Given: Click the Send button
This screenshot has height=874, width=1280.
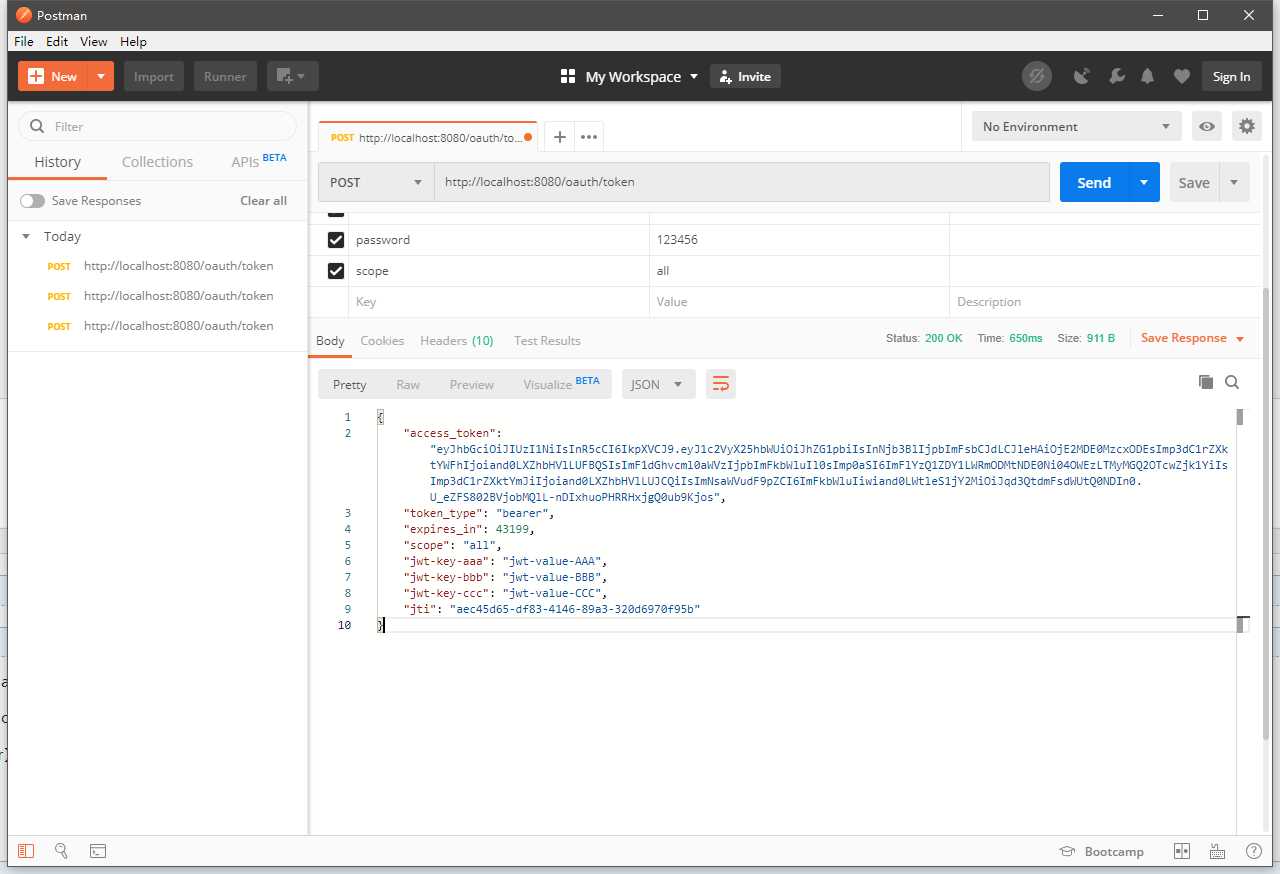Looking at the screenshot, I should pos(1094,182).
